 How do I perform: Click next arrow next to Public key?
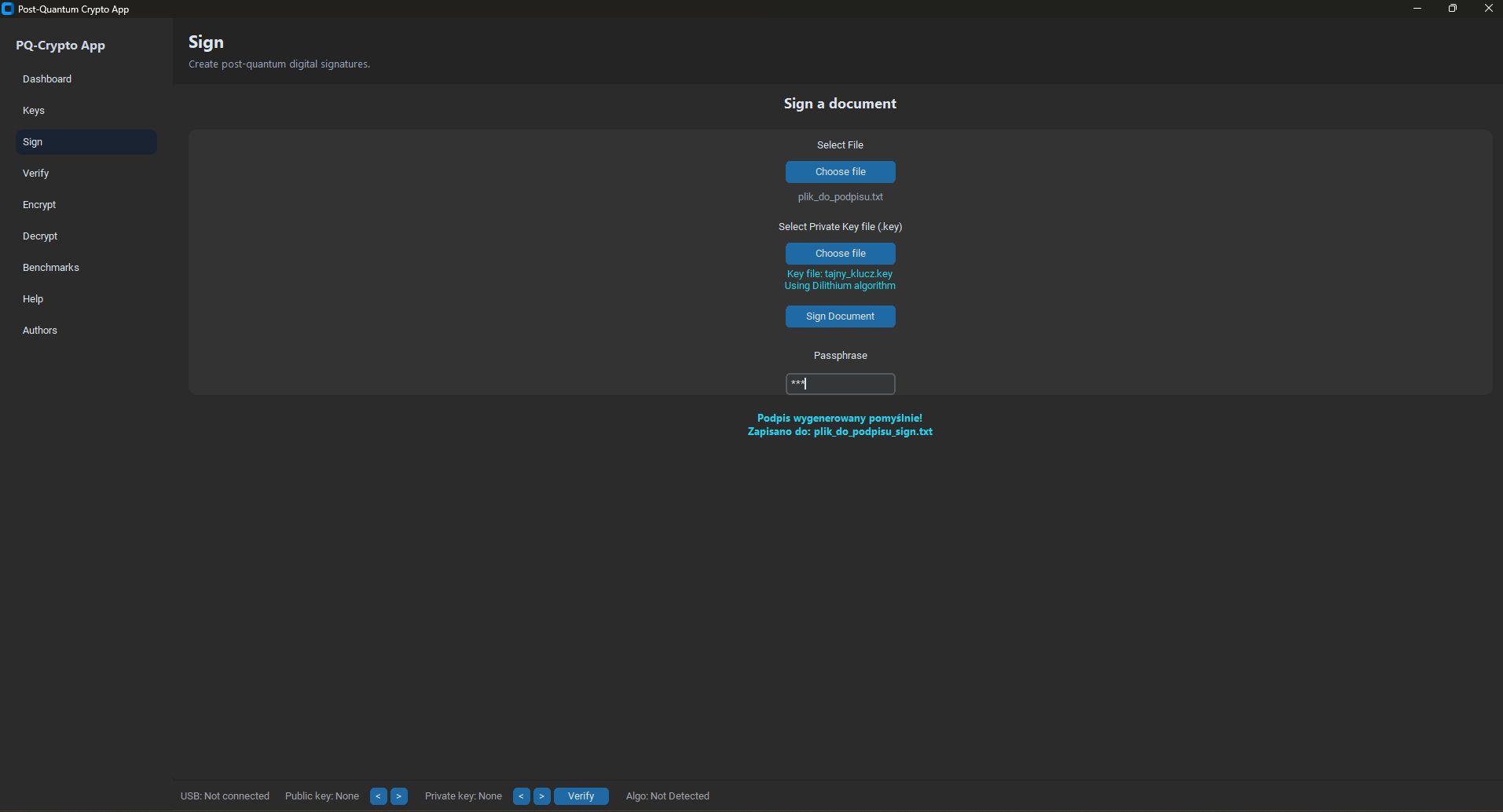[x=399, y=796]
